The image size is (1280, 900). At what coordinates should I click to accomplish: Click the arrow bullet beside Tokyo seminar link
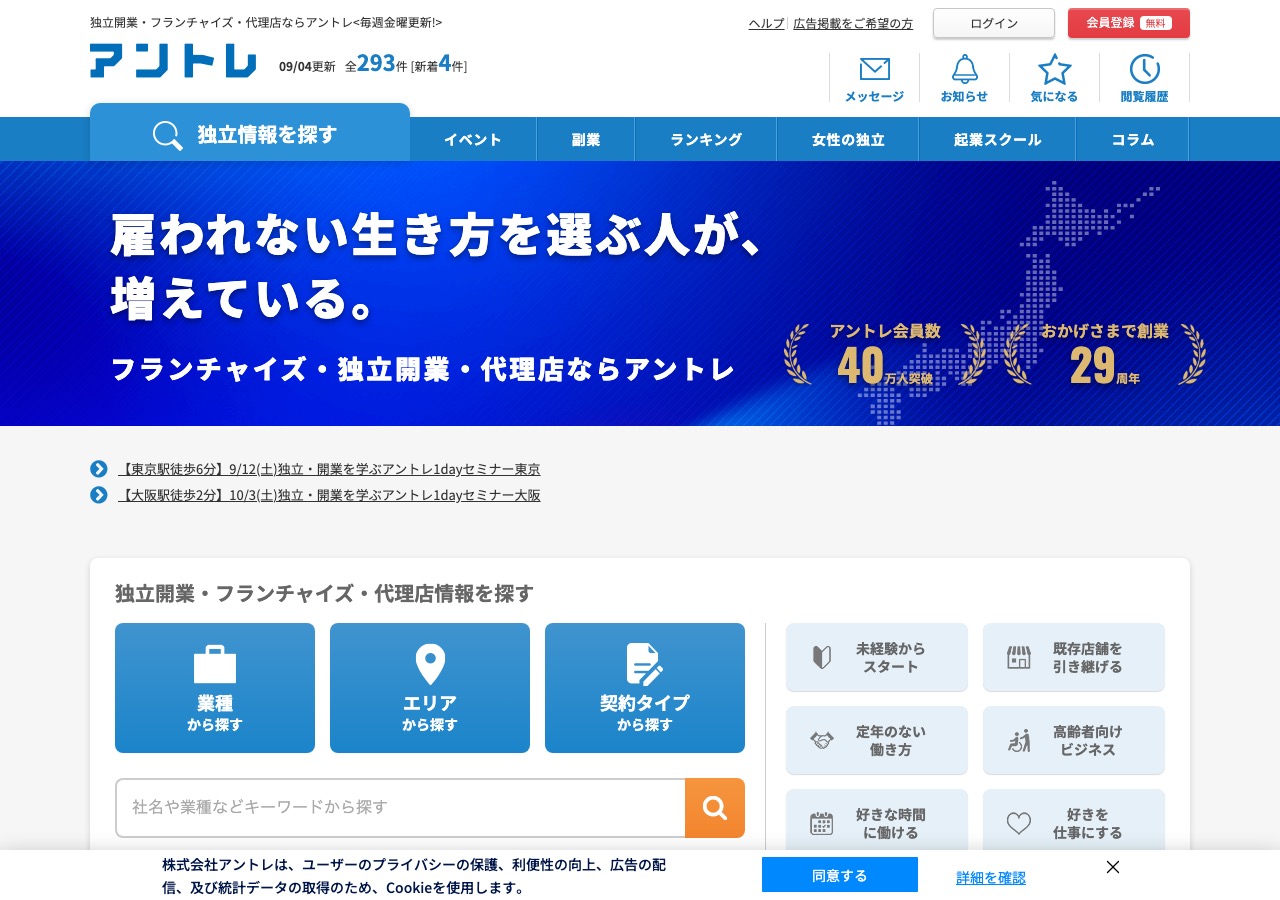(x=99, y=469)
